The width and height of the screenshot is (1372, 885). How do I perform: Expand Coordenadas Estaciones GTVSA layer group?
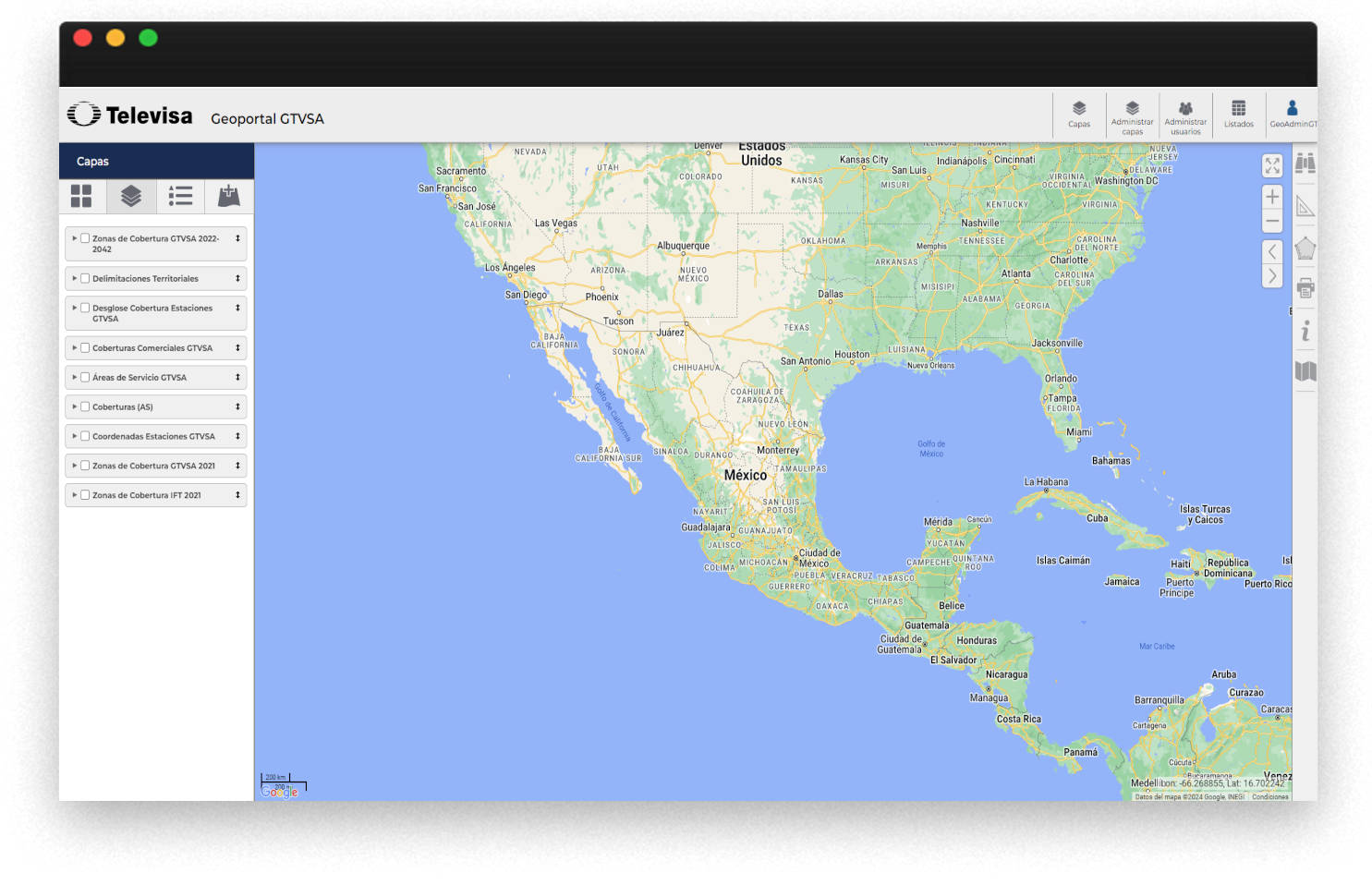click(x=75, y=436)
